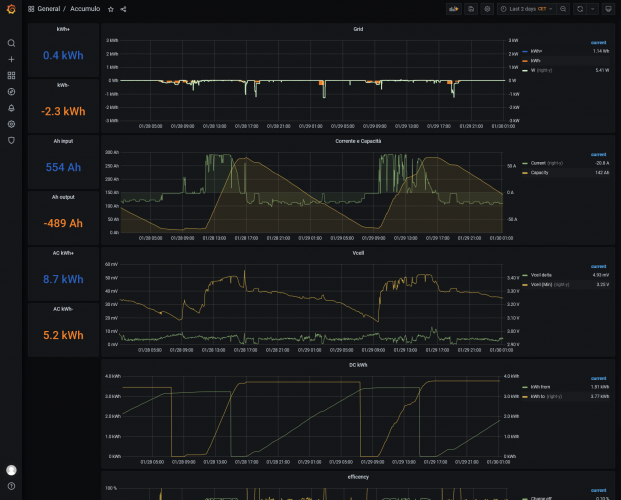Open the Corrente e Capacità panel menu

(358, 141)
